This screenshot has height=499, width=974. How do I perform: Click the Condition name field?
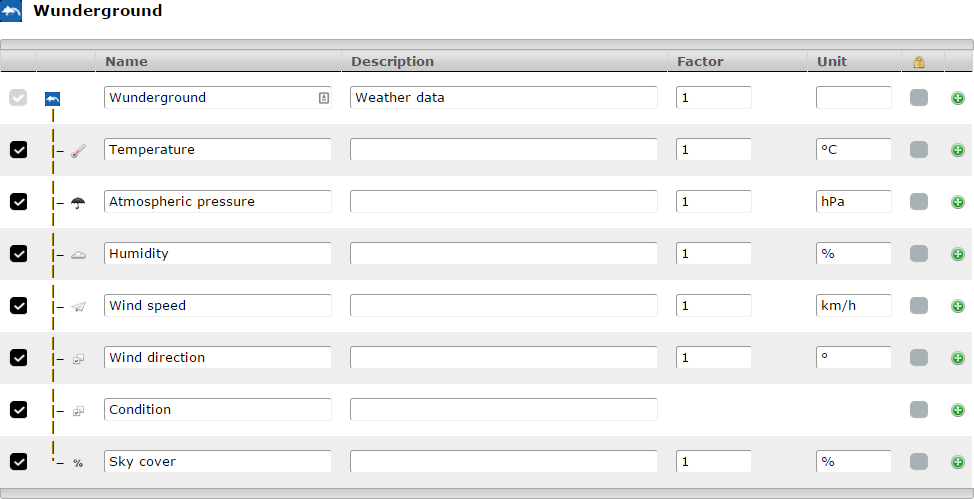pyautogui.click(x=217, y=410)
